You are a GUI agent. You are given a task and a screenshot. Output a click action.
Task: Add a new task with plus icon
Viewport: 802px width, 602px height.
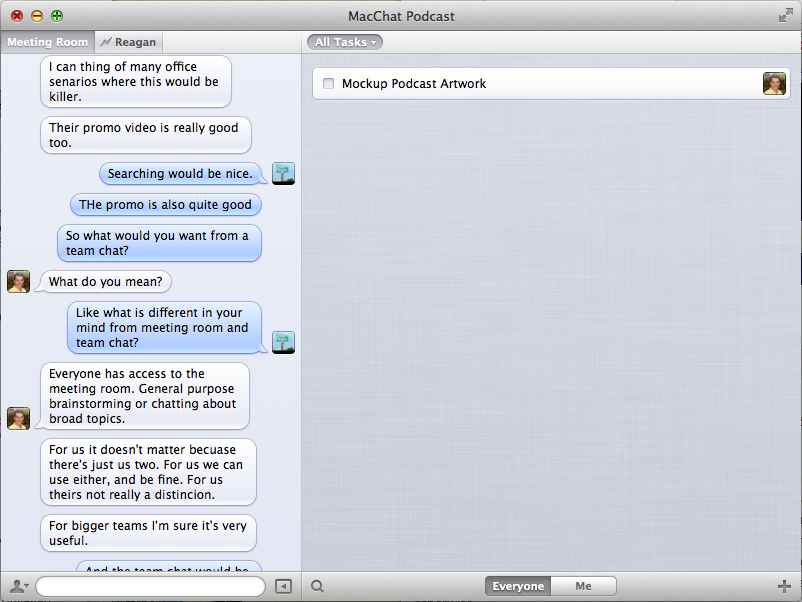(784, 586)
